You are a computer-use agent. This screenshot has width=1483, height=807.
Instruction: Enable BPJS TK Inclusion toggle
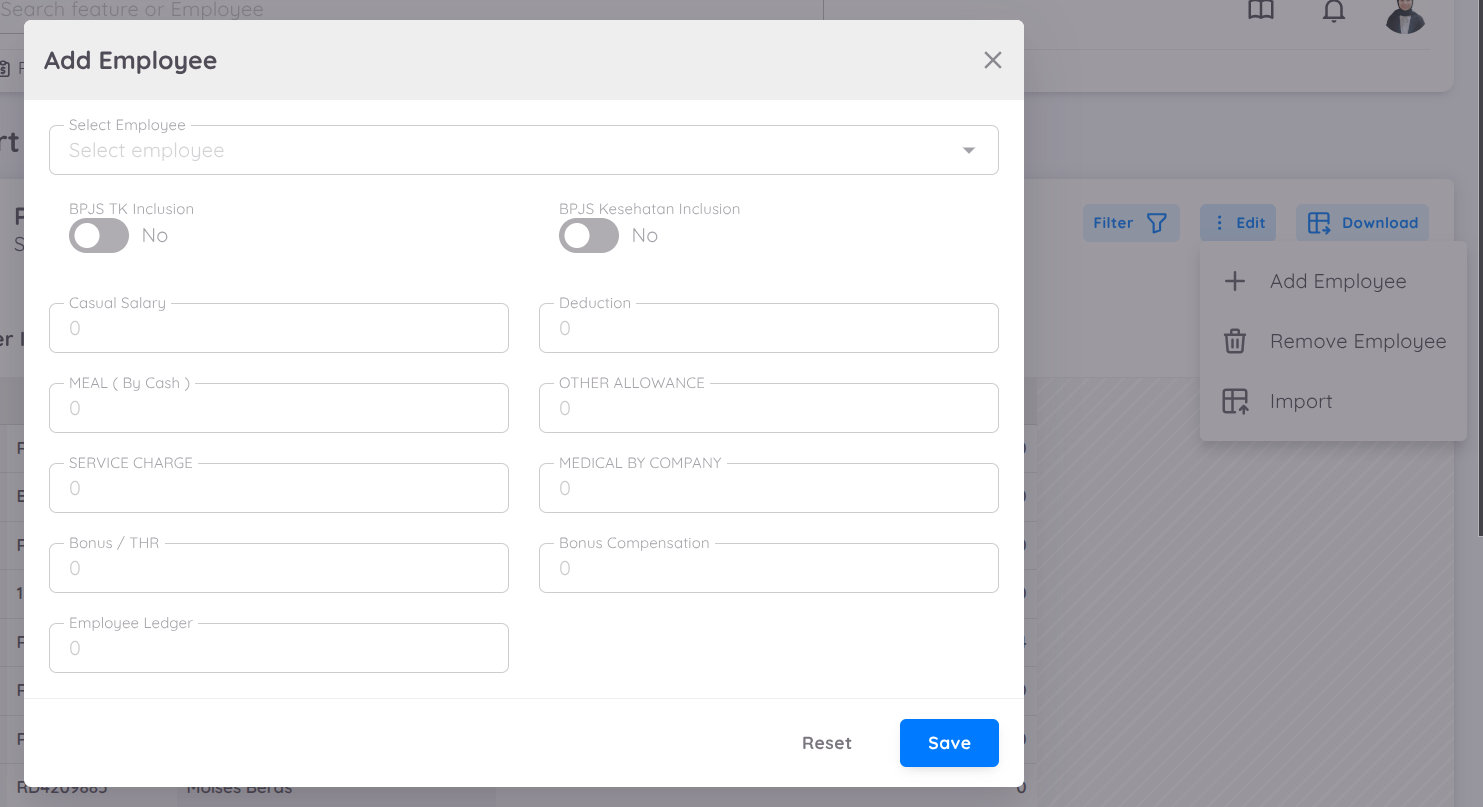click(x=99, y=236)
